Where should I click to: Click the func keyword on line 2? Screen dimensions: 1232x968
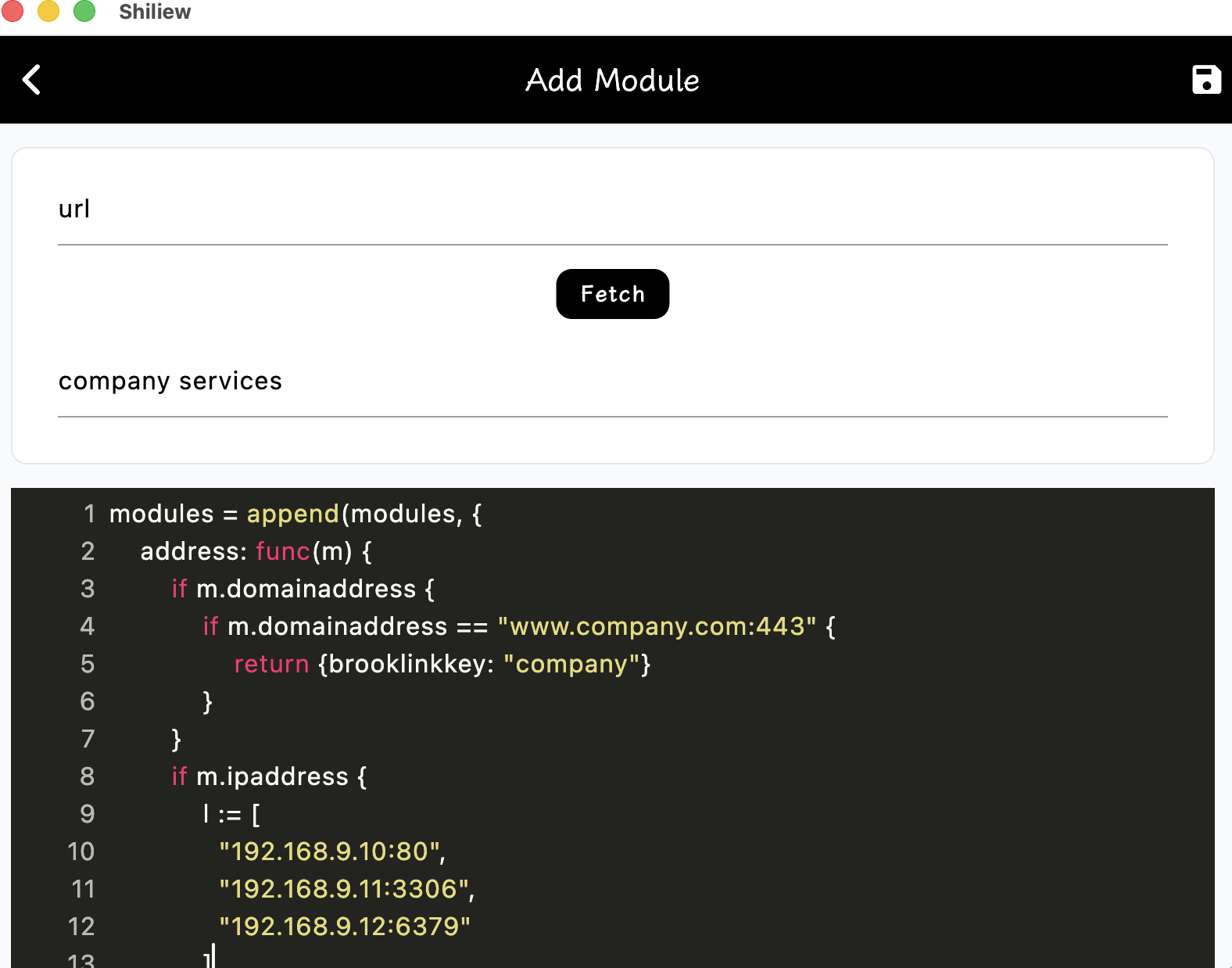[x=282, y=551]
